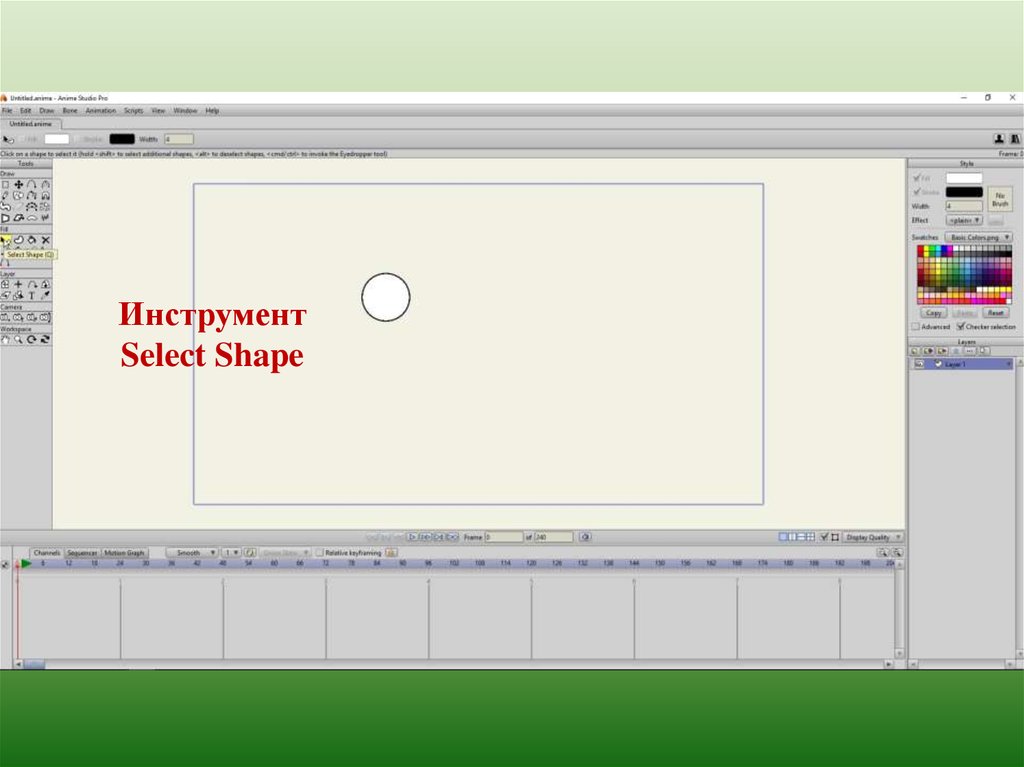This screenshot has width=1024, height=767.
Task: Select the Select Shape tool in Fill section
Action: click(6, 240)
